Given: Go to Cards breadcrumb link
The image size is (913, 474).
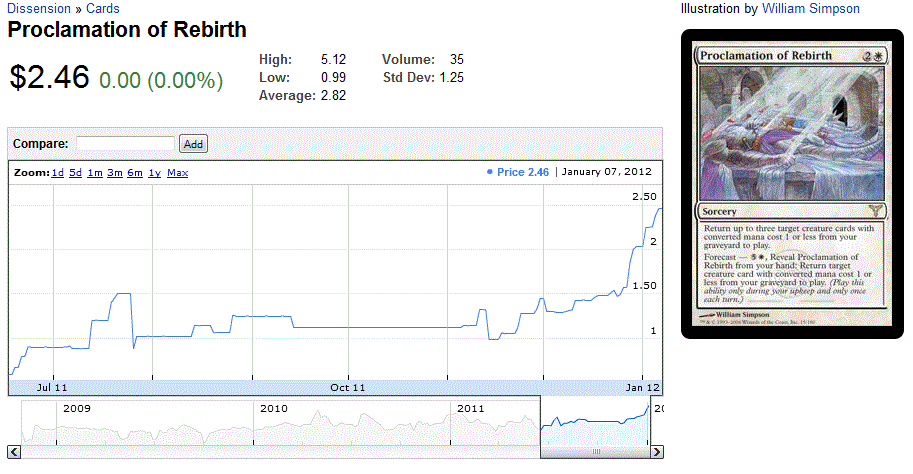Looking at the screenshot, I should click(102, 8).
